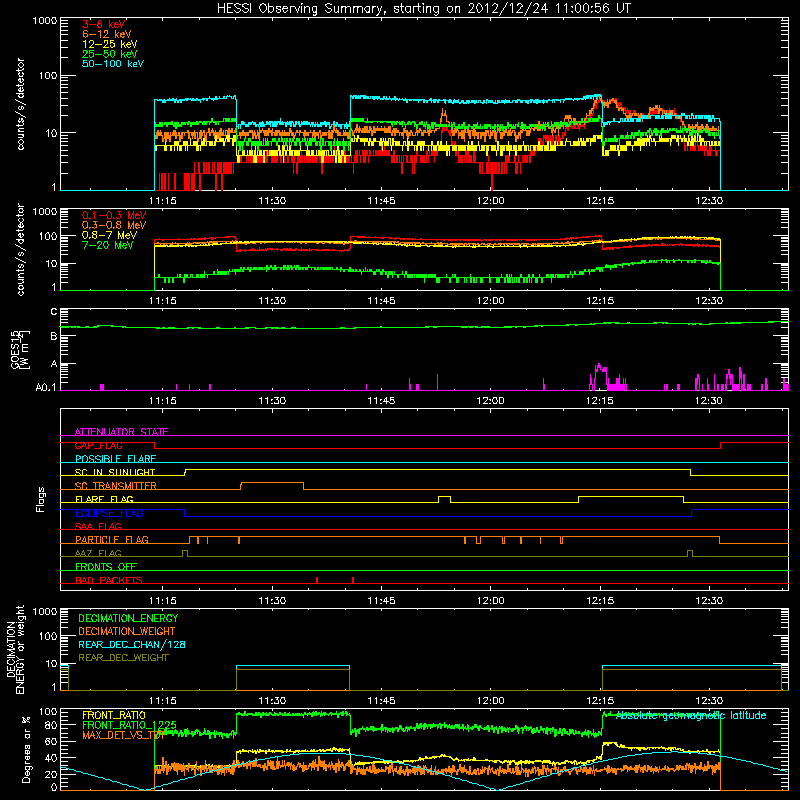The height and width of the screenshot is (800, 800).
Task: Click the 12:30 tick label under the decimation panel
Action: (709, 701)
